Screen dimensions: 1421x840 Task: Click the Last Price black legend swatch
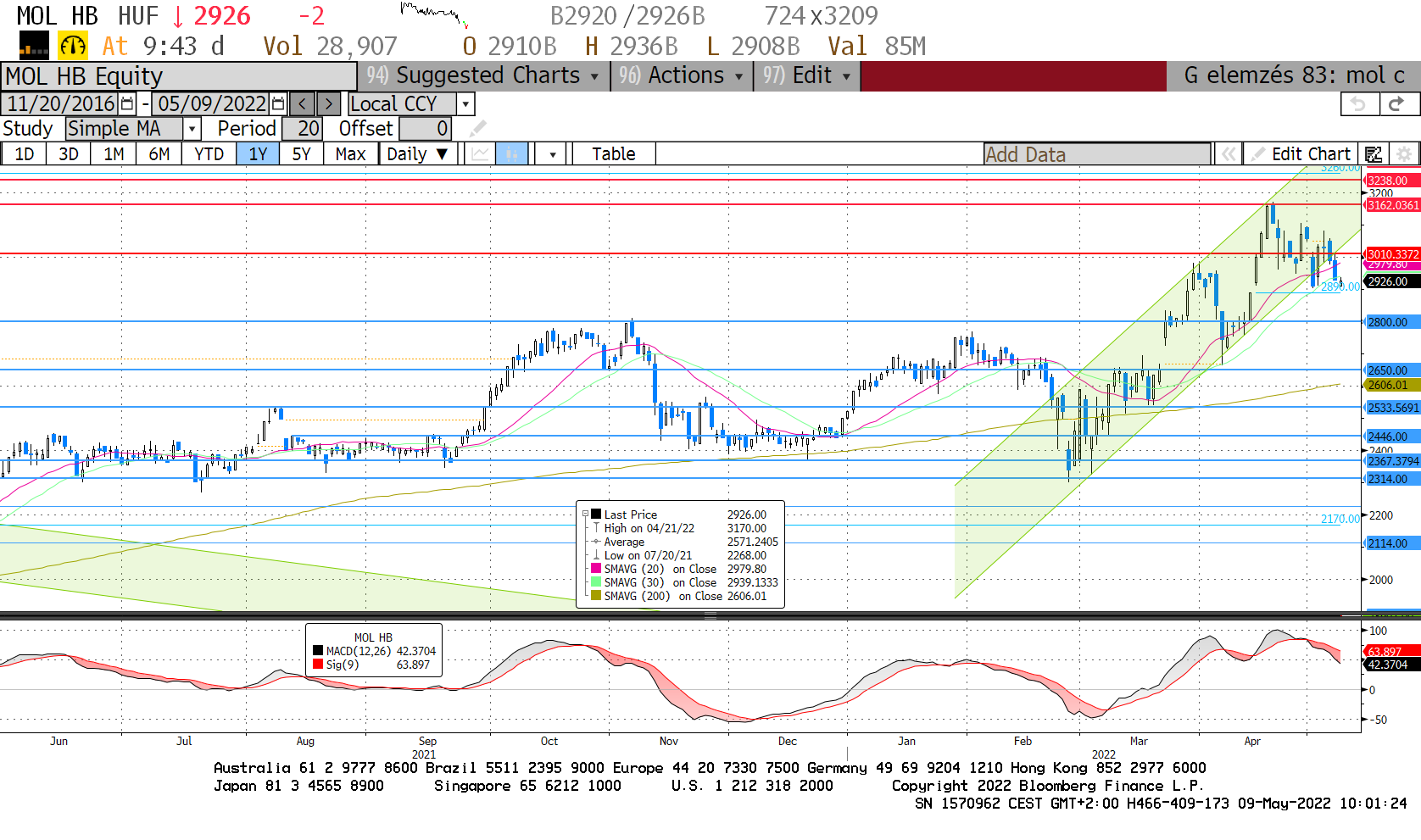[x=596, y=515]
